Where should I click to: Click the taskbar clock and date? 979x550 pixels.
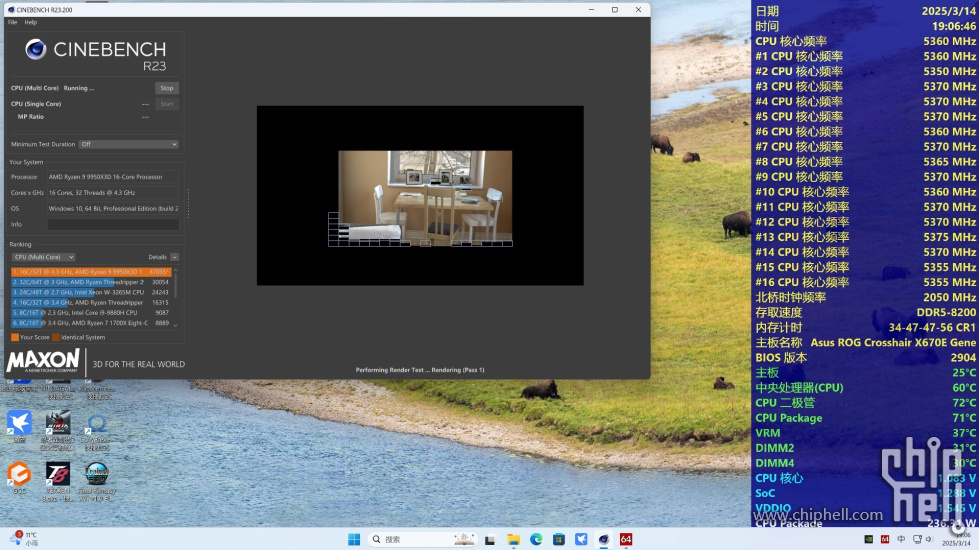956,539
